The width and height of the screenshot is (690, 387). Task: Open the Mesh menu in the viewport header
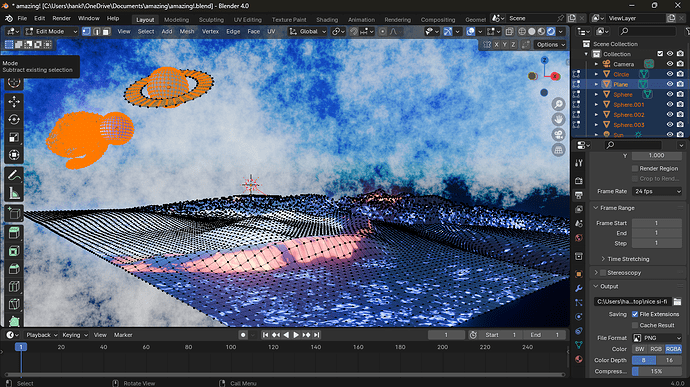point(187,31)
